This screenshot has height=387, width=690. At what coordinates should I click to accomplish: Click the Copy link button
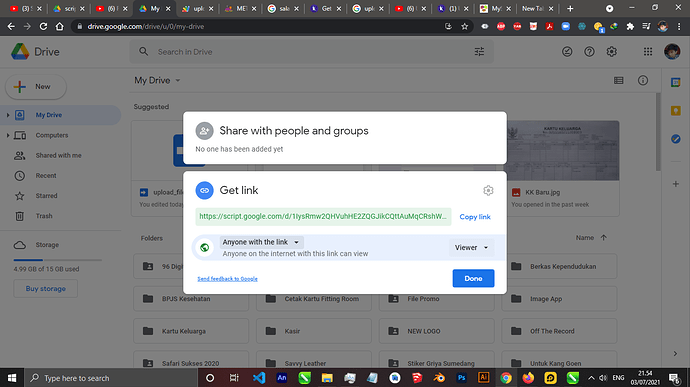475,217
